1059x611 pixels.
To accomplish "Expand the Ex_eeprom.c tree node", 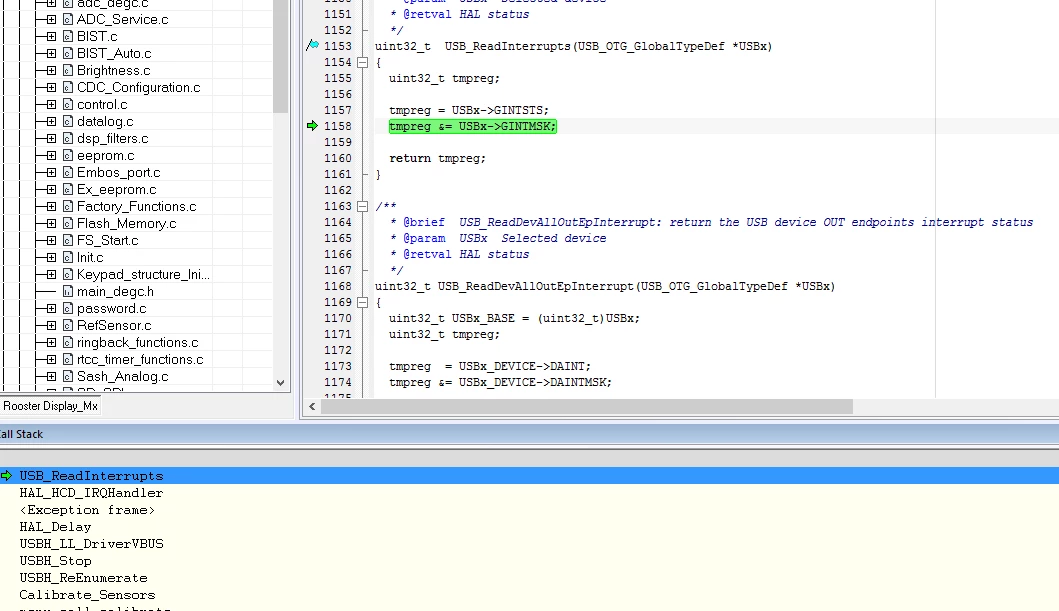I will (x=51, y=190).
